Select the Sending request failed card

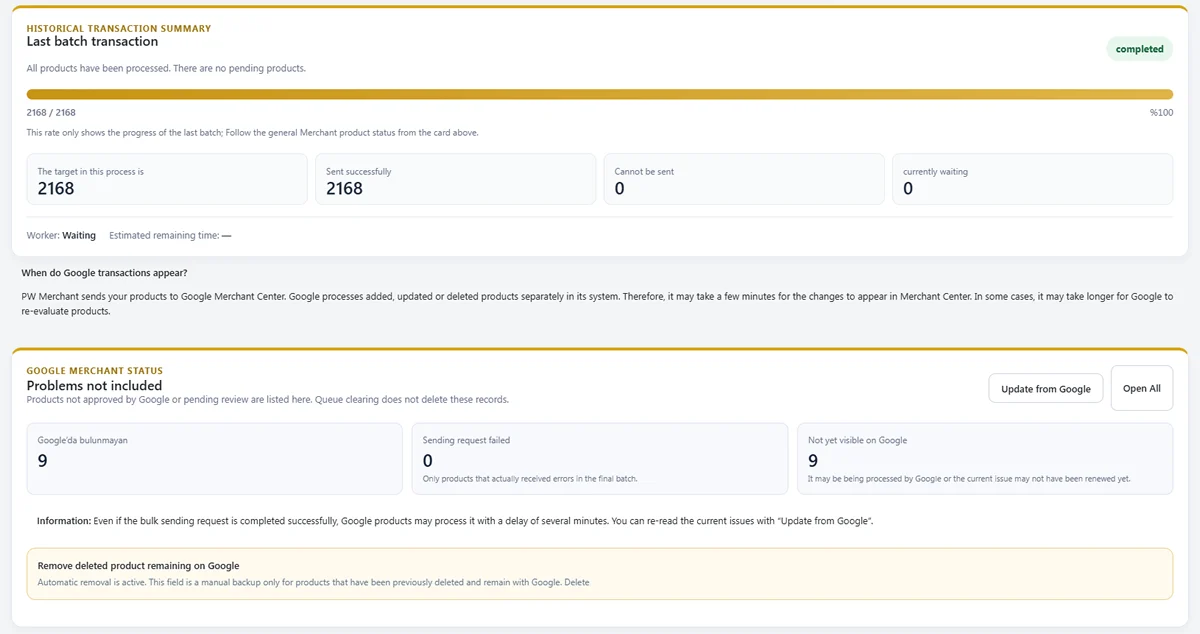pos(600,459)
